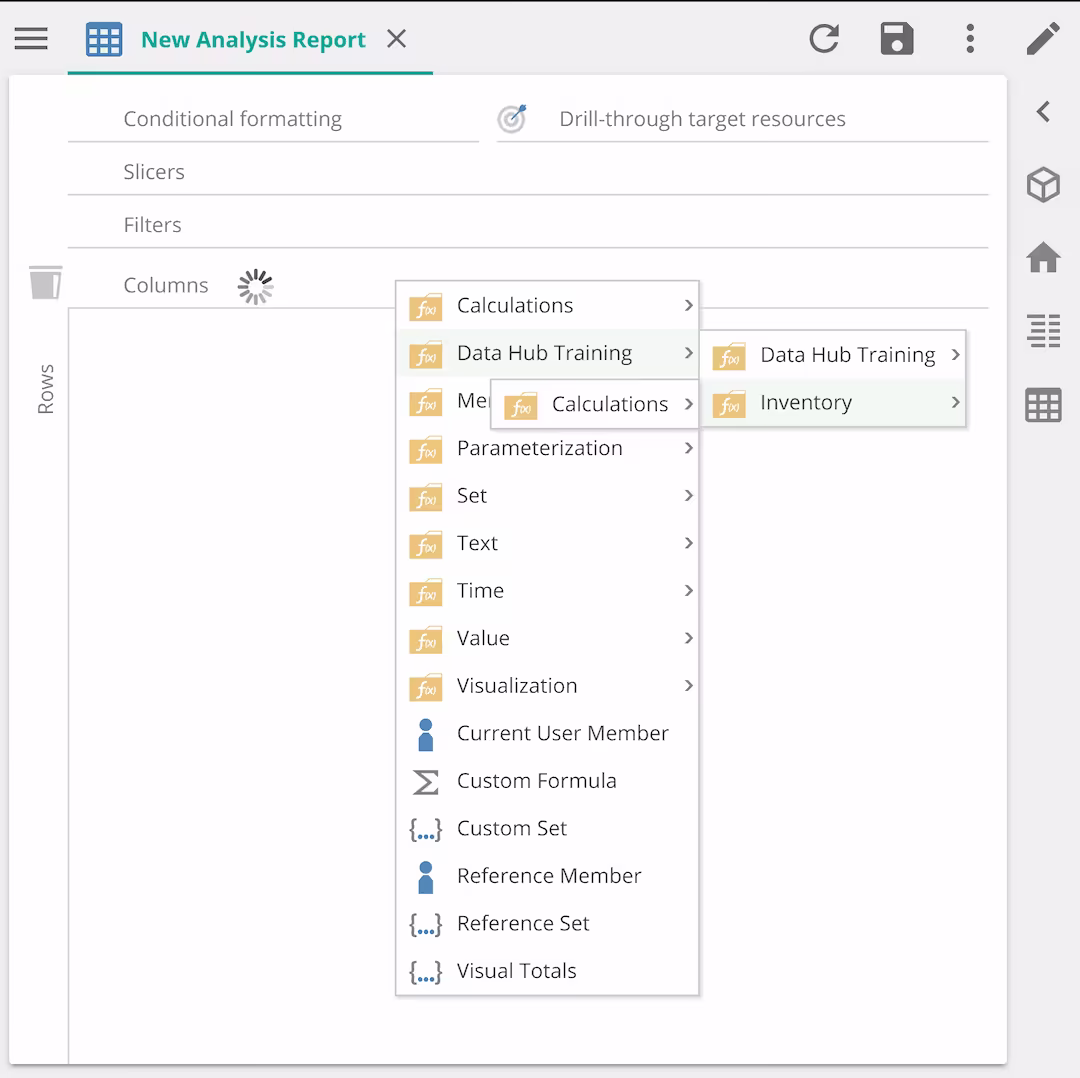Open the hamburger main menu
1080x1078 pixels.
pos(31,39)
